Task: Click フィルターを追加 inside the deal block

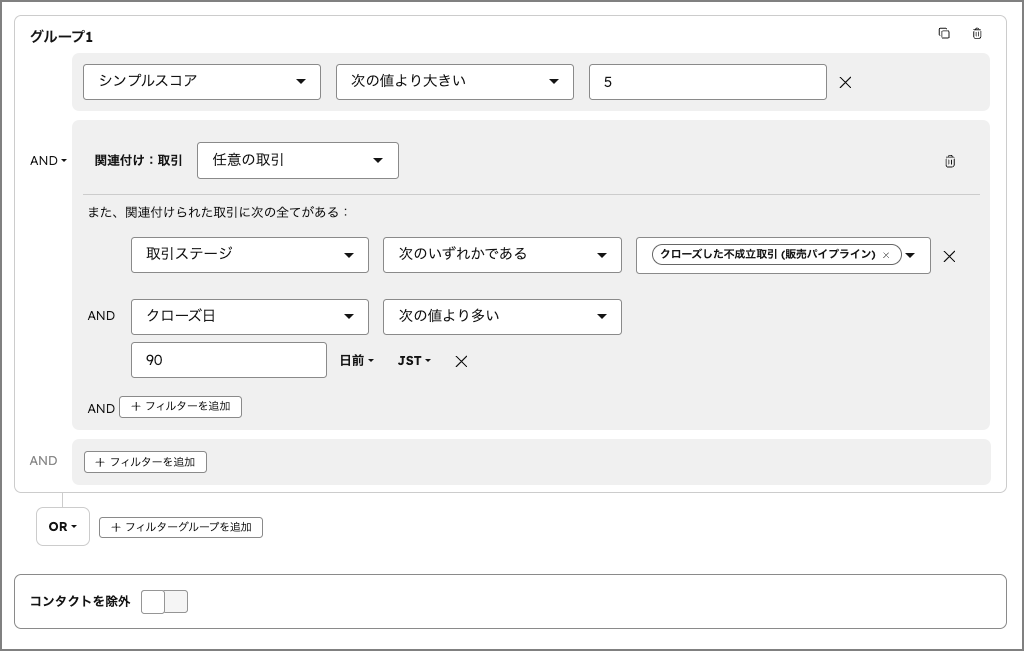Action: click(x=180, y=407)
